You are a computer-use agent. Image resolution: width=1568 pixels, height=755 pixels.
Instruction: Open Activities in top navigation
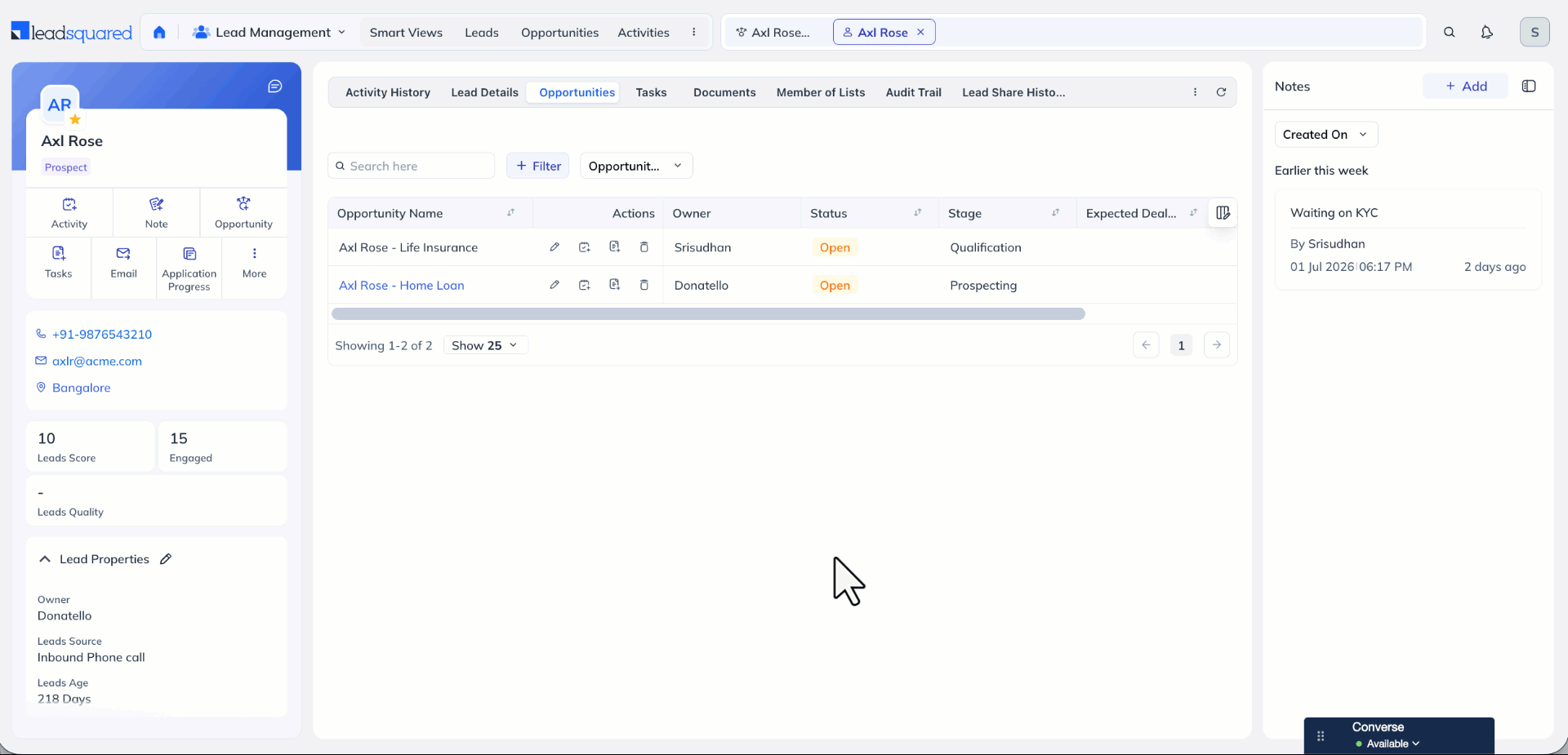[x=644, y=33]
